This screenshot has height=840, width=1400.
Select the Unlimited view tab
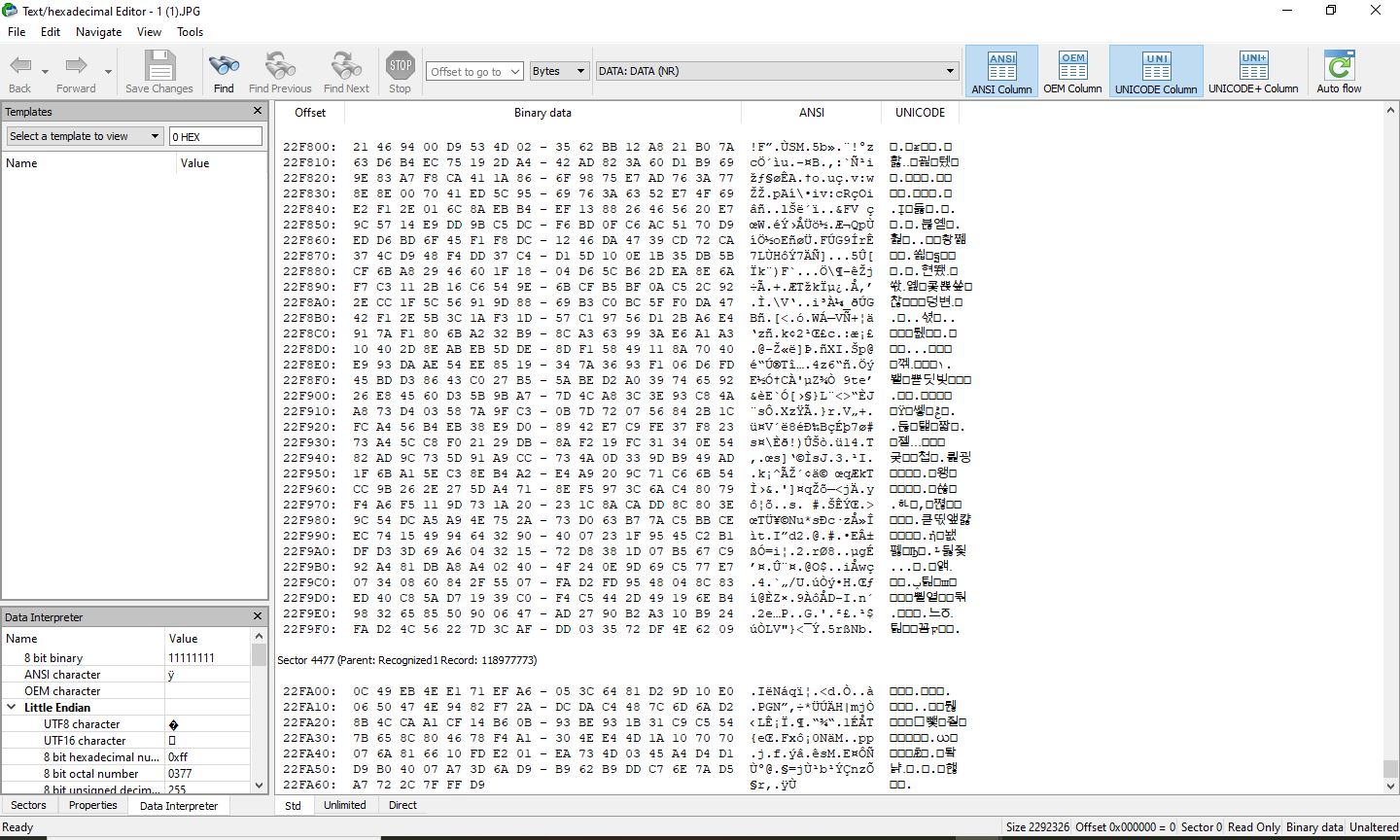[345, 805]
